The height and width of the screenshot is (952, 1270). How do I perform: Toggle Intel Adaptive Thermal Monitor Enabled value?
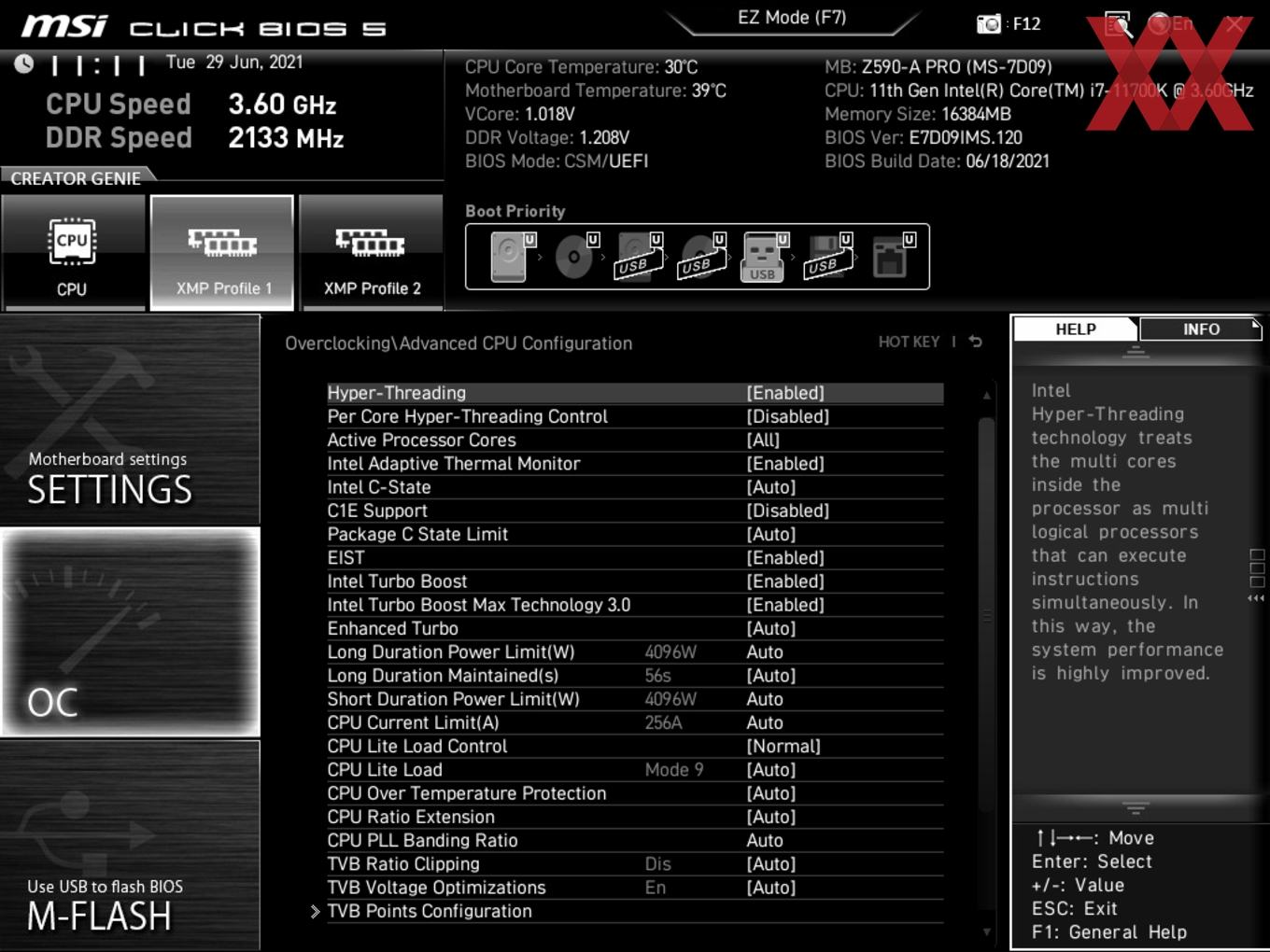[x=785, y=463]
